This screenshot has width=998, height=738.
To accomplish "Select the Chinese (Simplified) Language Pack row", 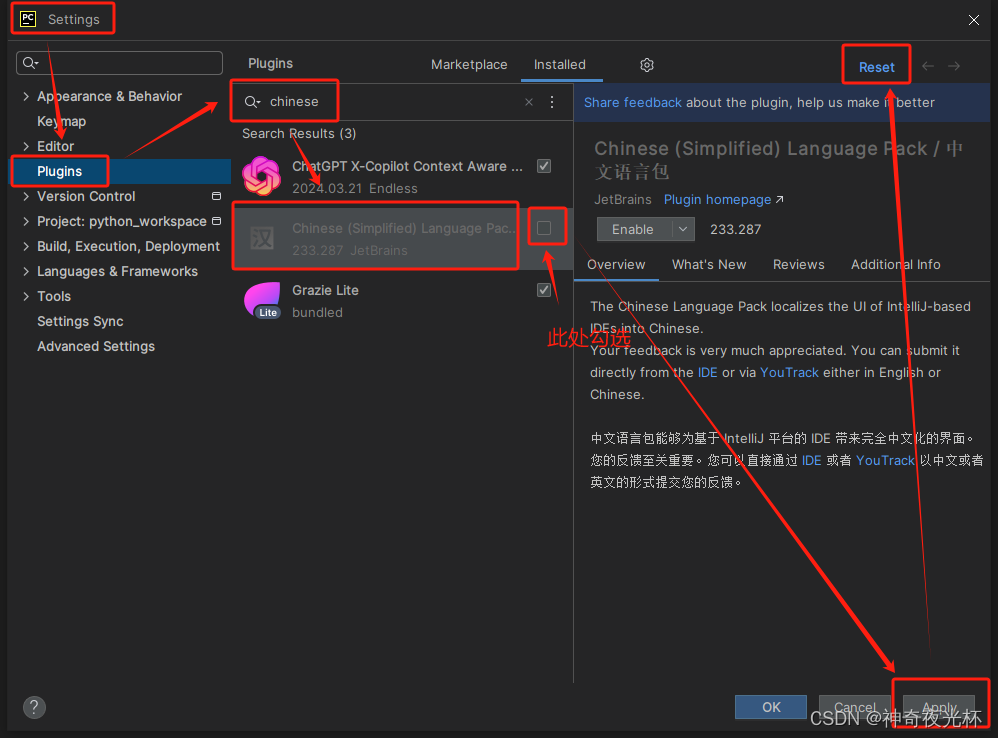I will pyautogui.click(x=402, y=239).
